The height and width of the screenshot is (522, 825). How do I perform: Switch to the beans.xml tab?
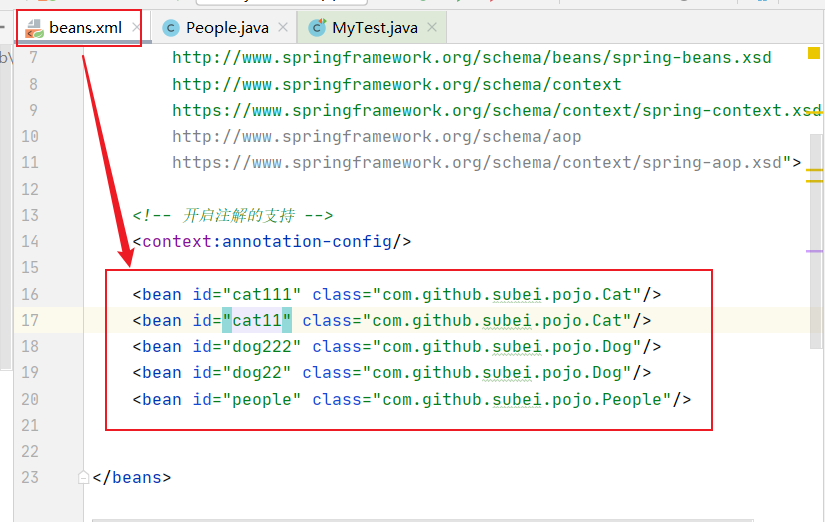[x=85, y=28]
